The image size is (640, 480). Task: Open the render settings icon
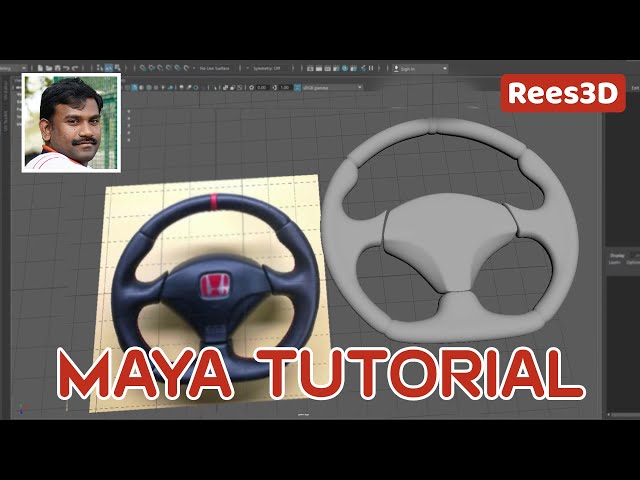point(336,68)
